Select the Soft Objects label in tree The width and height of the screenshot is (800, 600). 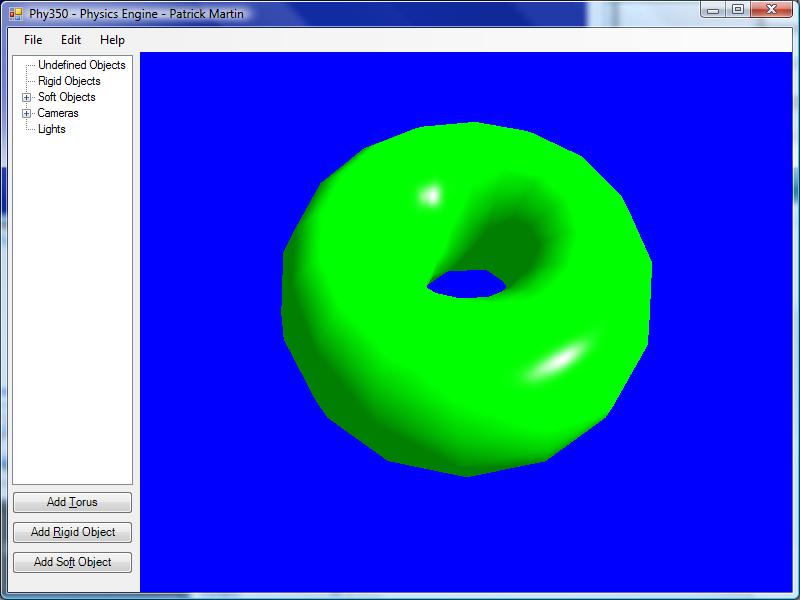coord(67,97)
